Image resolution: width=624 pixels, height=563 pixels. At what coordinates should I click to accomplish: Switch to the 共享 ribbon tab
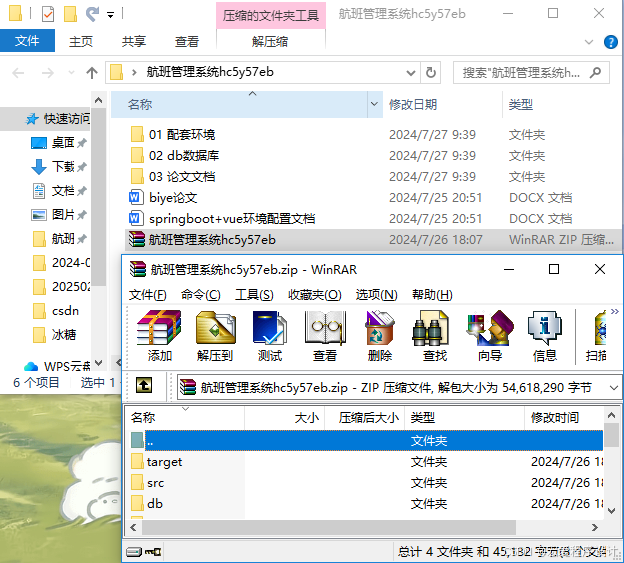134,41
